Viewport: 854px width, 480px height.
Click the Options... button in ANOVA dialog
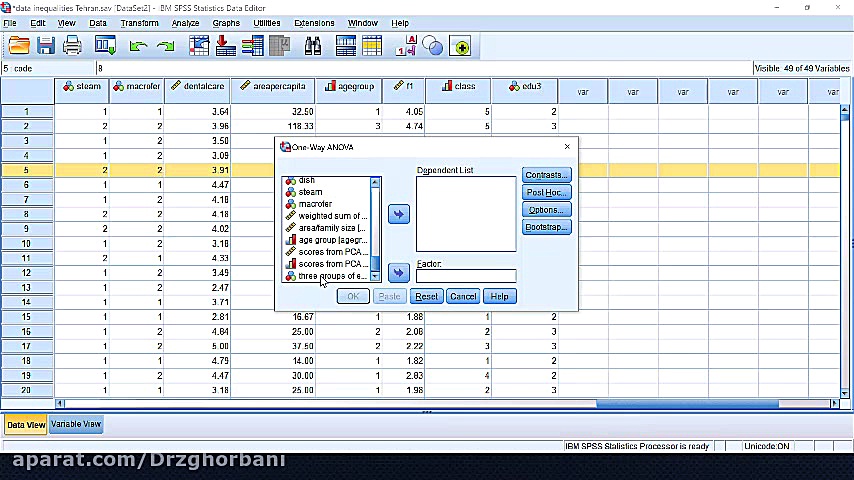546,210
